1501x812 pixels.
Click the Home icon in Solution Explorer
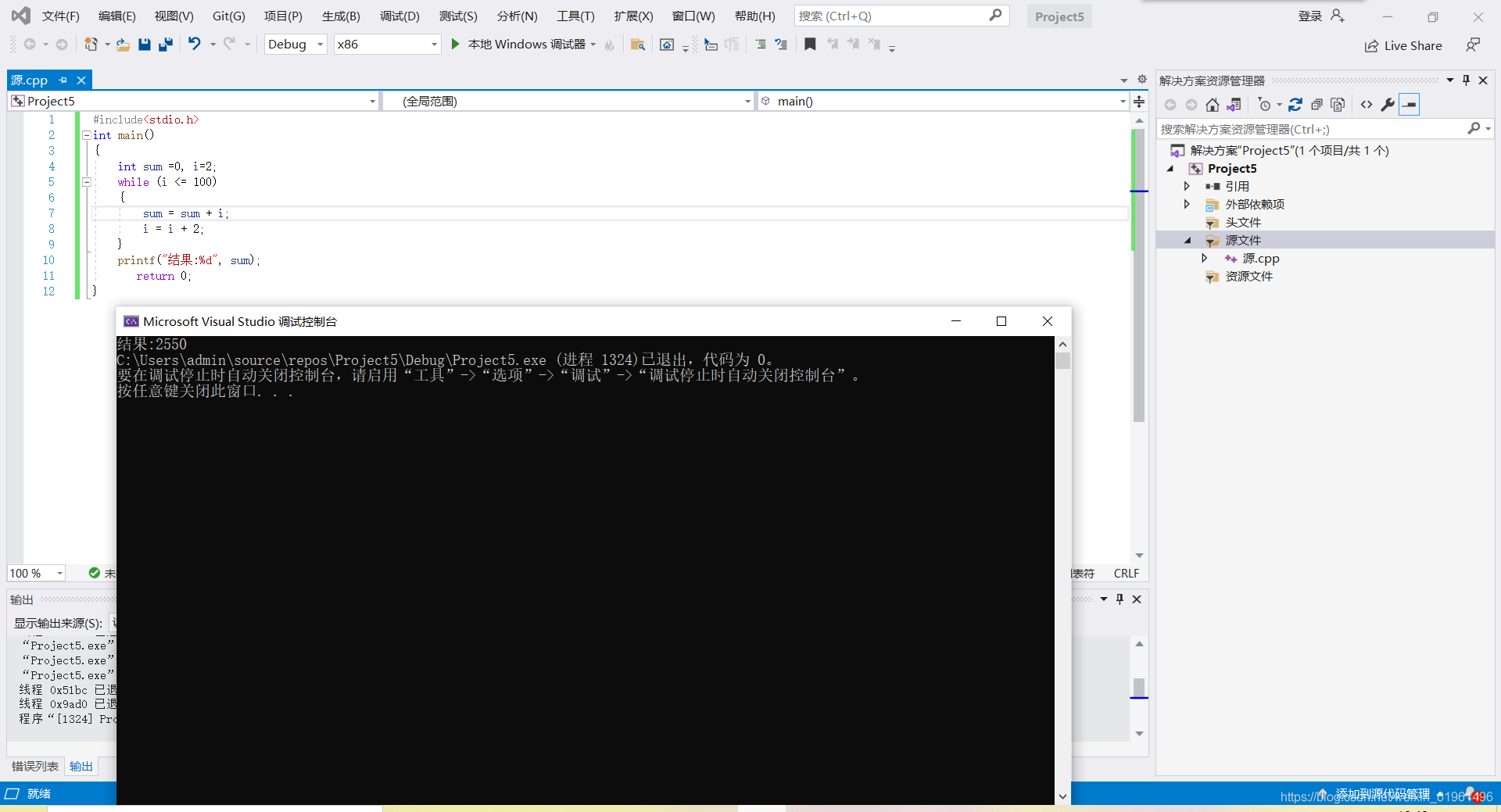point(1213,105)
